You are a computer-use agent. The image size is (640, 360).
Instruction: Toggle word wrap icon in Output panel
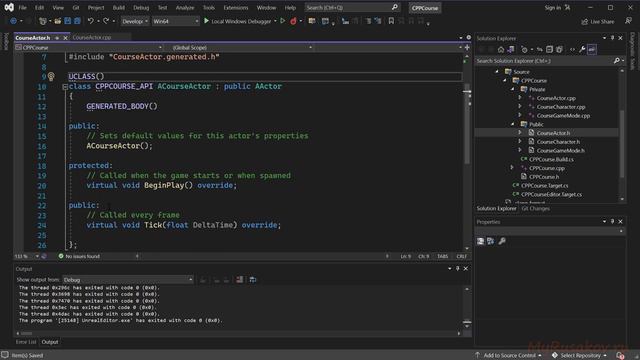tap(253, 280)
